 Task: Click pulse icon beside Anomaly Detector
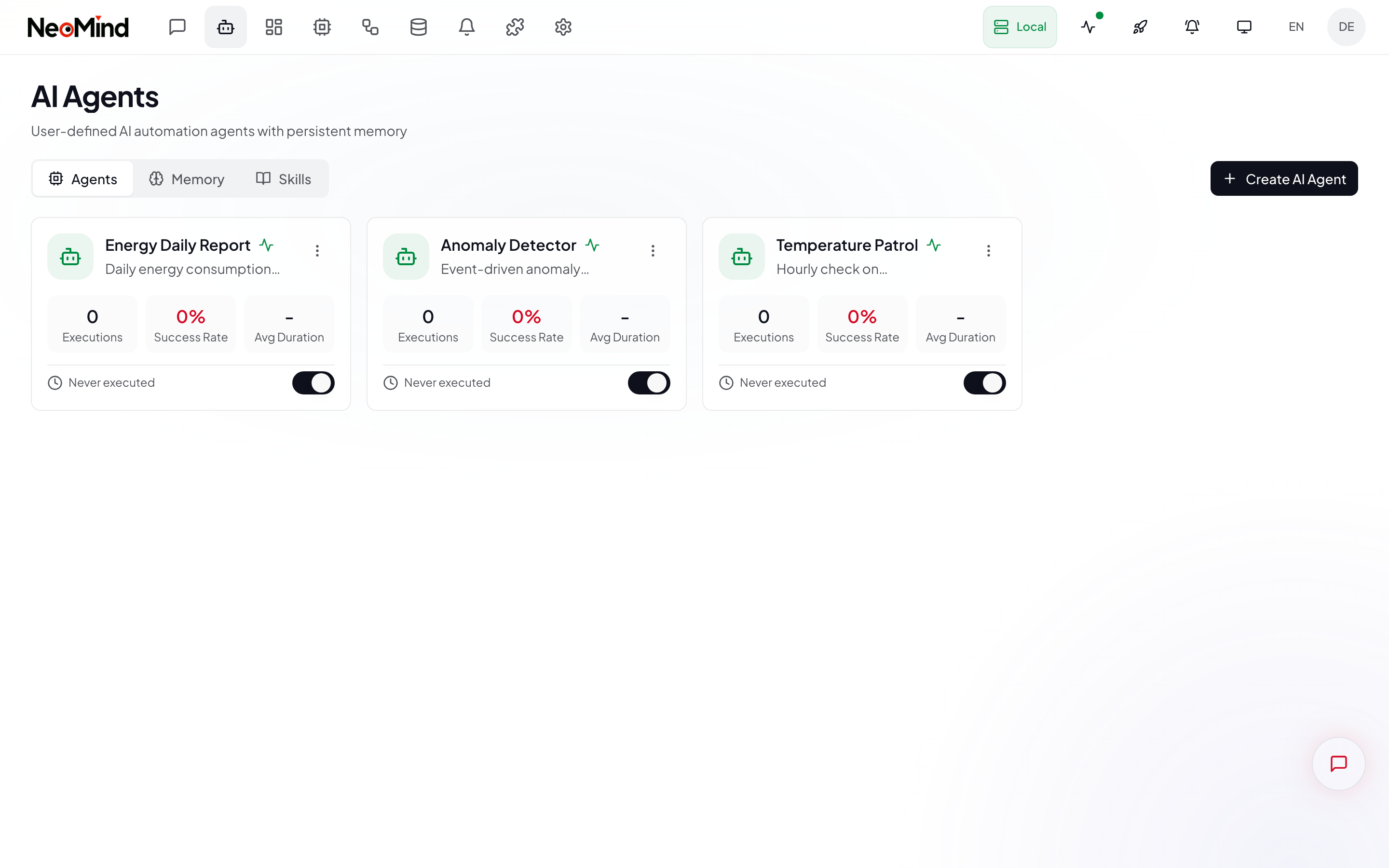click(x=592, y=245)
